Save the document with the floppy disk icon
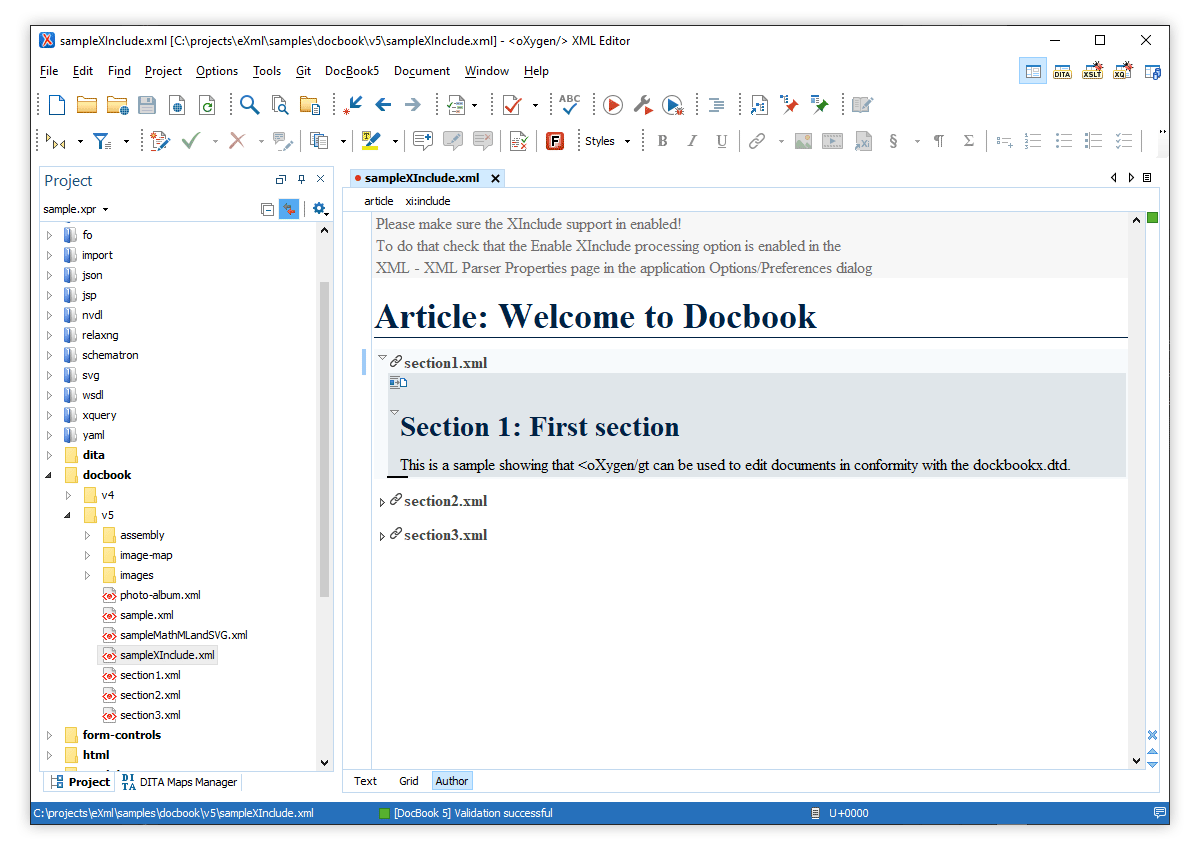 point(147,105)
